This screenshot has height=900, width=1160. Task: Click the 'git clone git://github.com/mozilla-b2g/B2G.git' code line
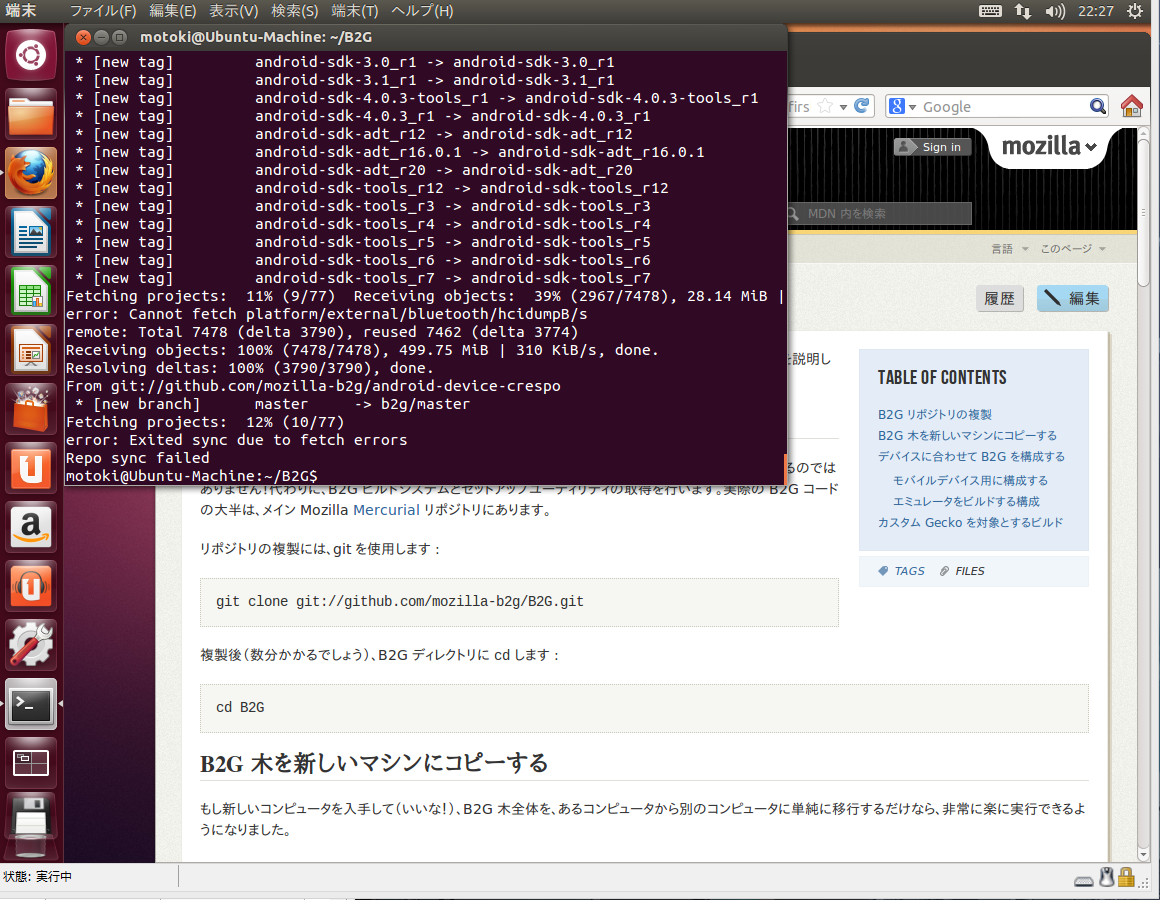tap(399, 601)
